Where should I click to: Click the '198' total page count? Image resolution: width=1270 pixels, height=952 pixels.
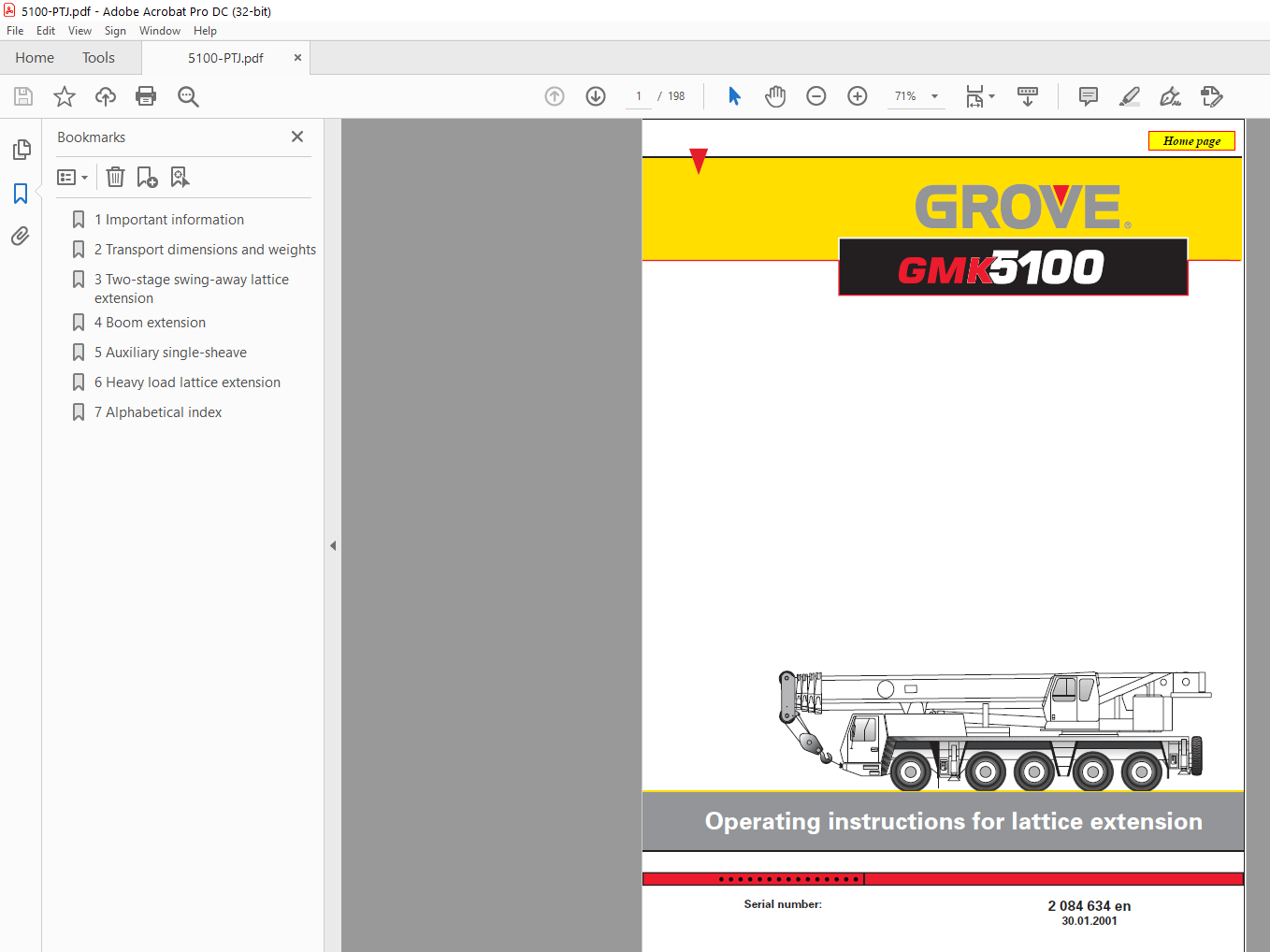(676, 96)
